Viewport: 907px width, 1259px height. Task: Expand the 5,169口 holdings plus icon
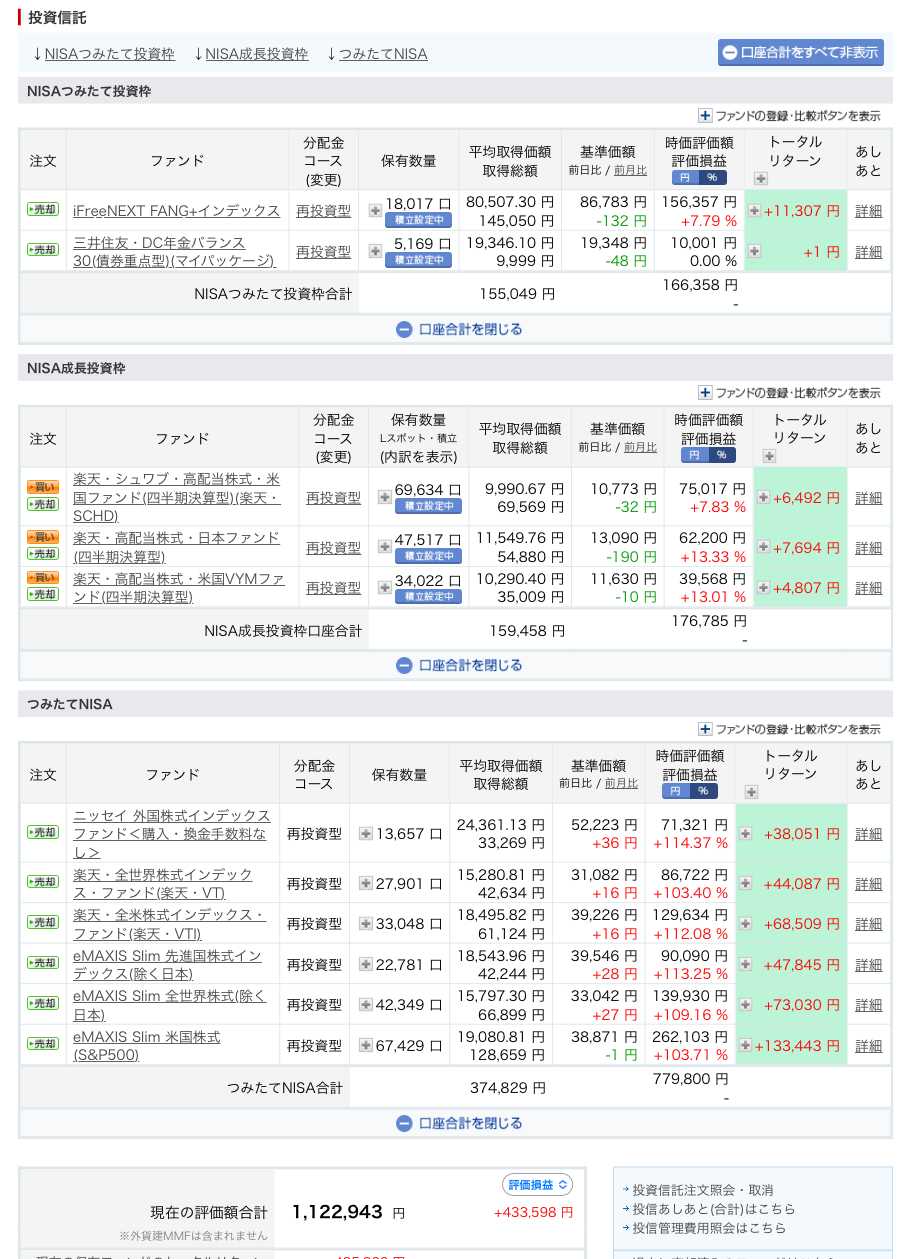[x=375, y=250]
